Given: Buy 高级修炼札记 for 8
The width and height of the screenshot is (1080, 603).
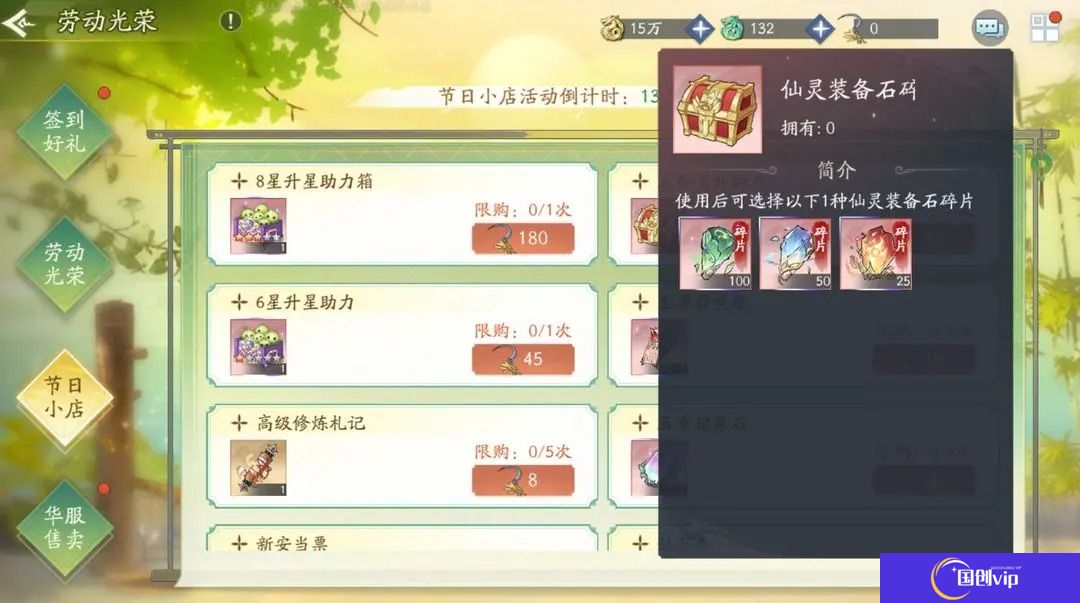Looking at the screenshot, I should coord(523,480).
